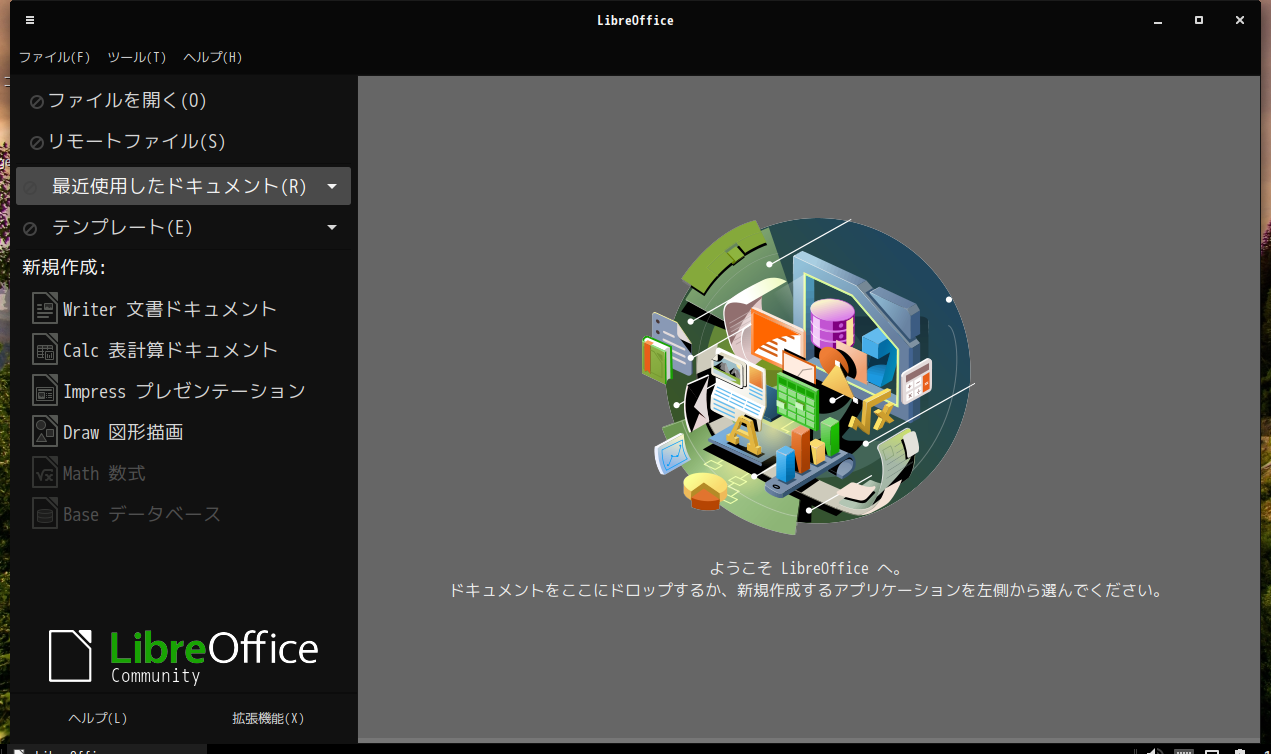
Task: Expand the テンプレート dropdown arrow
Action: (332, 228)
